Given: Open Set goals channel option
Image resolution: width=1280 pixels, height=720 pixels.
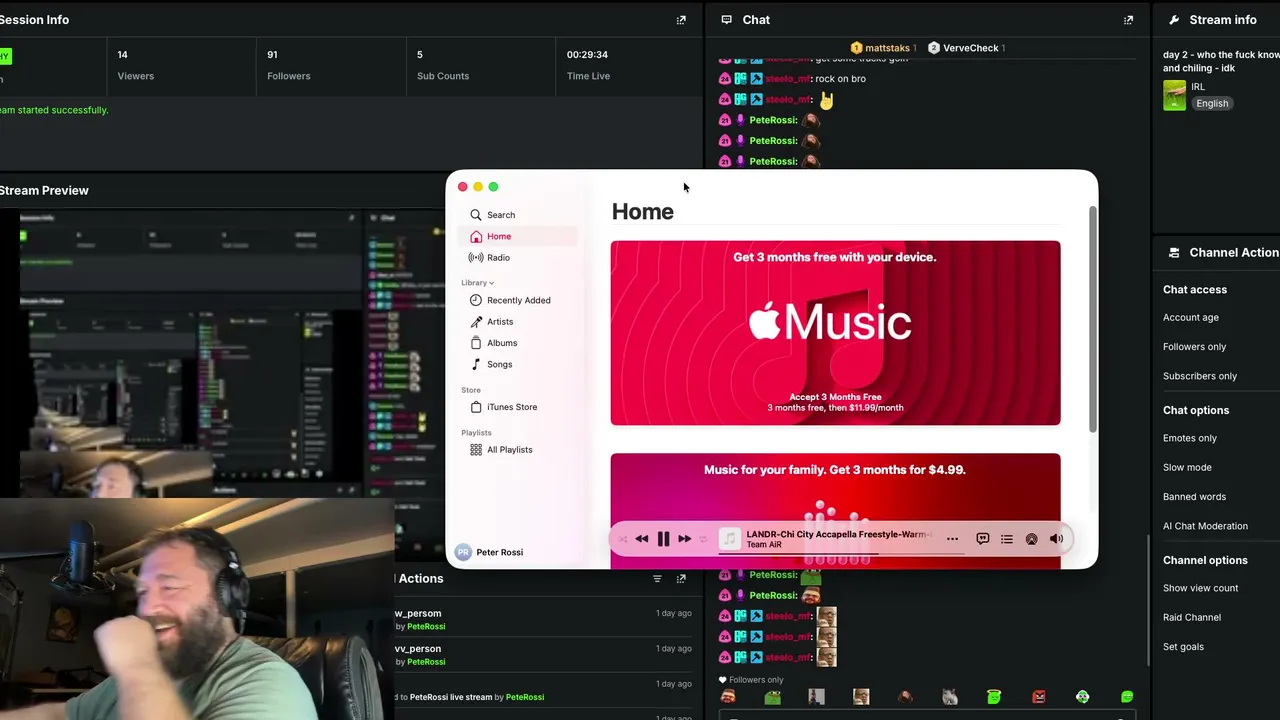Looking at the screenshot, I should pyautogui.click(x=1183, y=647).
